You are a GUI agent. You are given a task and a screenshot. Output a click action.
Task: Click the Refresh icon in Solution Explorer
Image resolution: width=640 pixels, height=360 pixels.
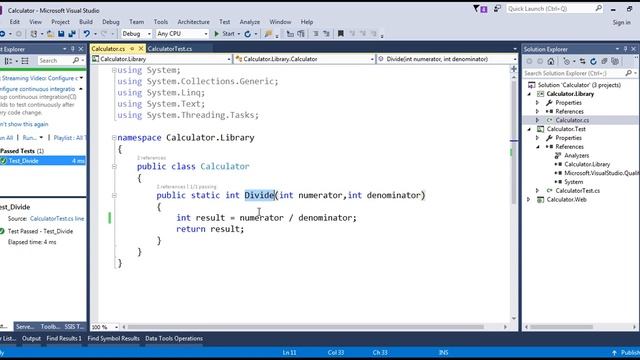(x=593, y=62)
